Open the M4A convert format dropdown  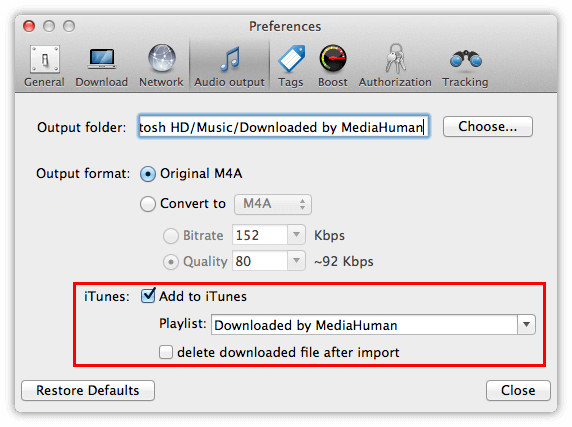coord(273,204)
